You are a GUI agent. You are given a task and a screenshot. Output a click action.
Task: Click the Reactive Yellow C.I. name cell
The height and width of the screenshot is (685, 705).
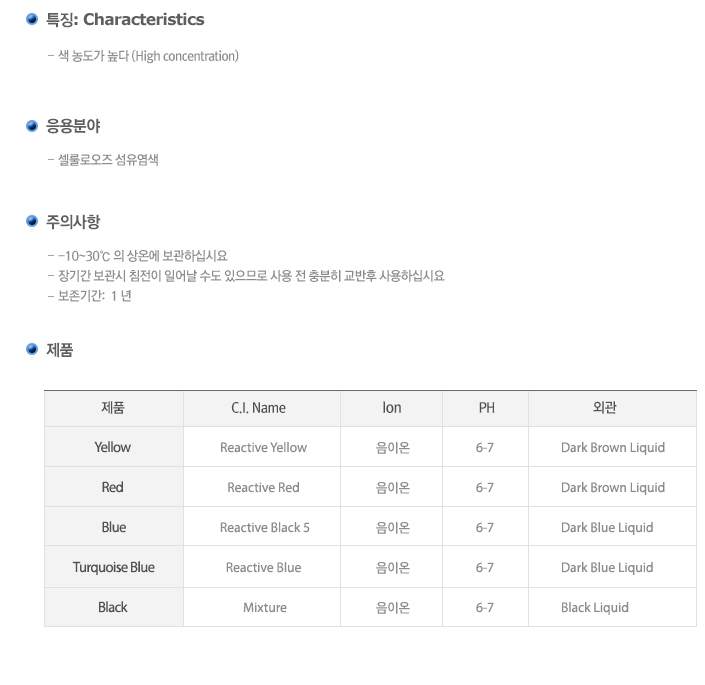coord(263,447)
